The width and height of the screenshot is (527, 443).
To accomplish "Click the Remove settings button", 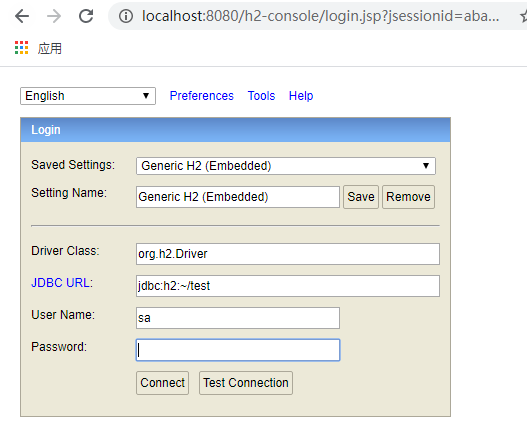I will click(x=408, y=197).
